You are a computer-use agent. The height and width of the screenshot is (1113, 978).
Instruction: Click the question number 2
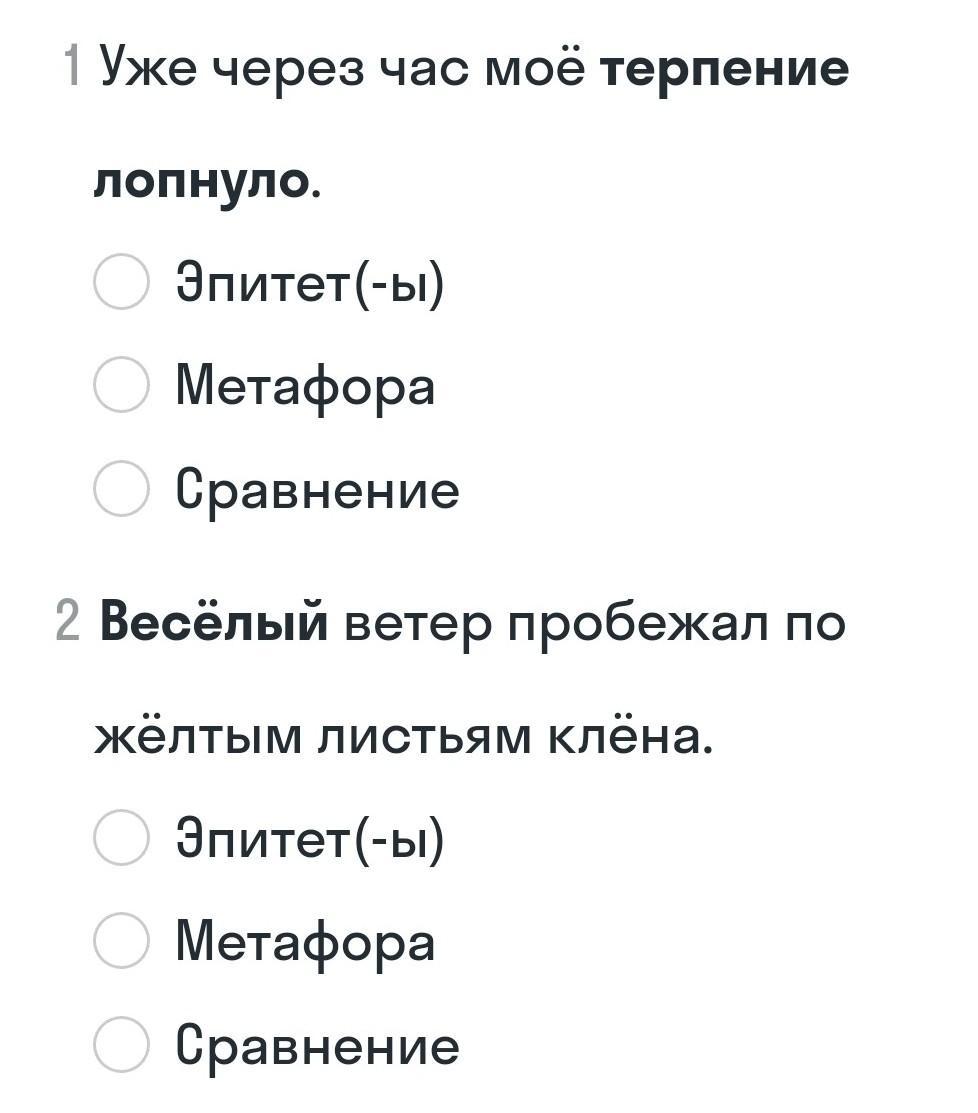click(x=67, y=621)
